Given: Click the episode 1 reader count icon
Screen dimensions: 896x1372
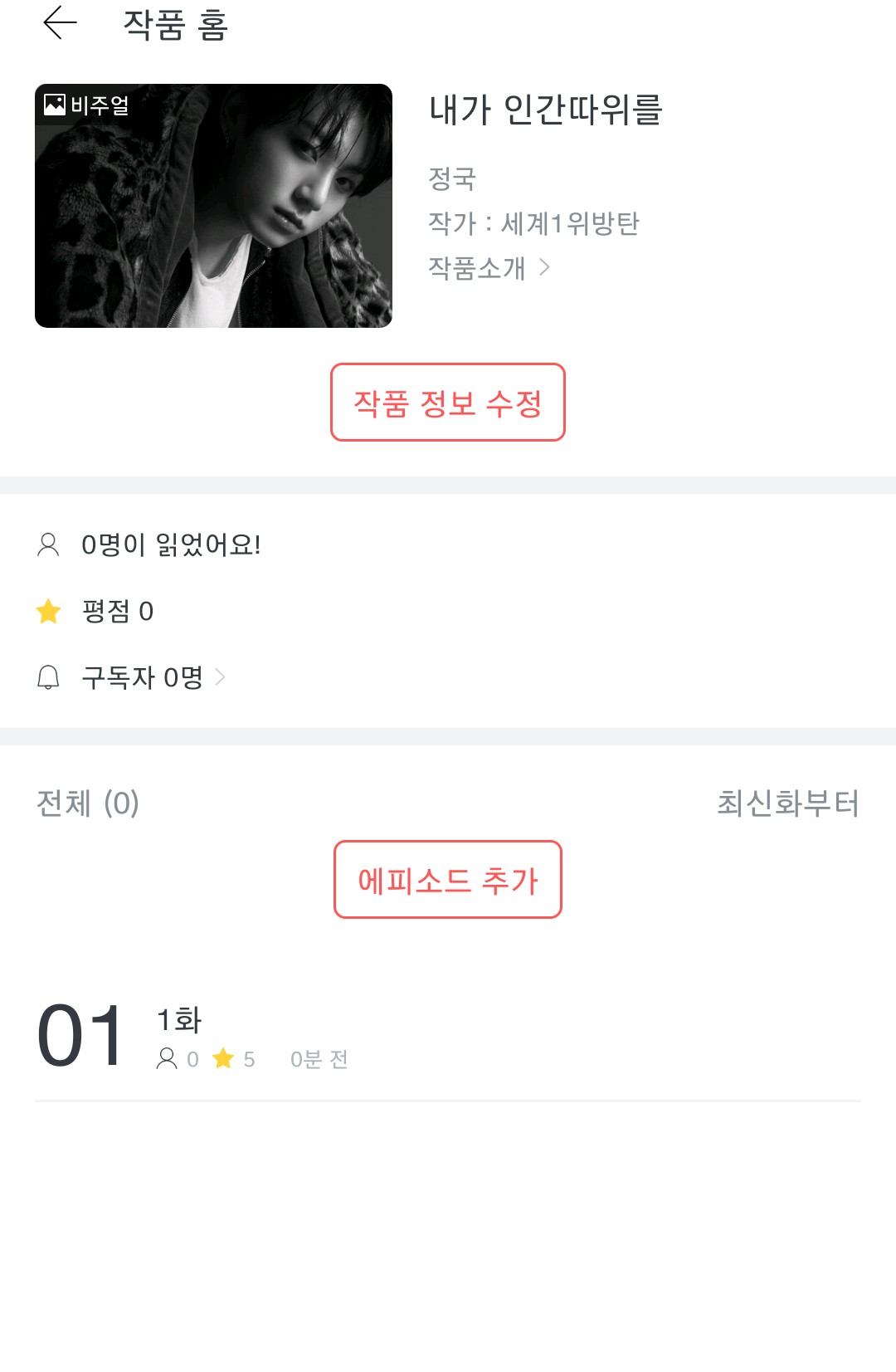Looking at the screenshot, I should [167, 1058].
